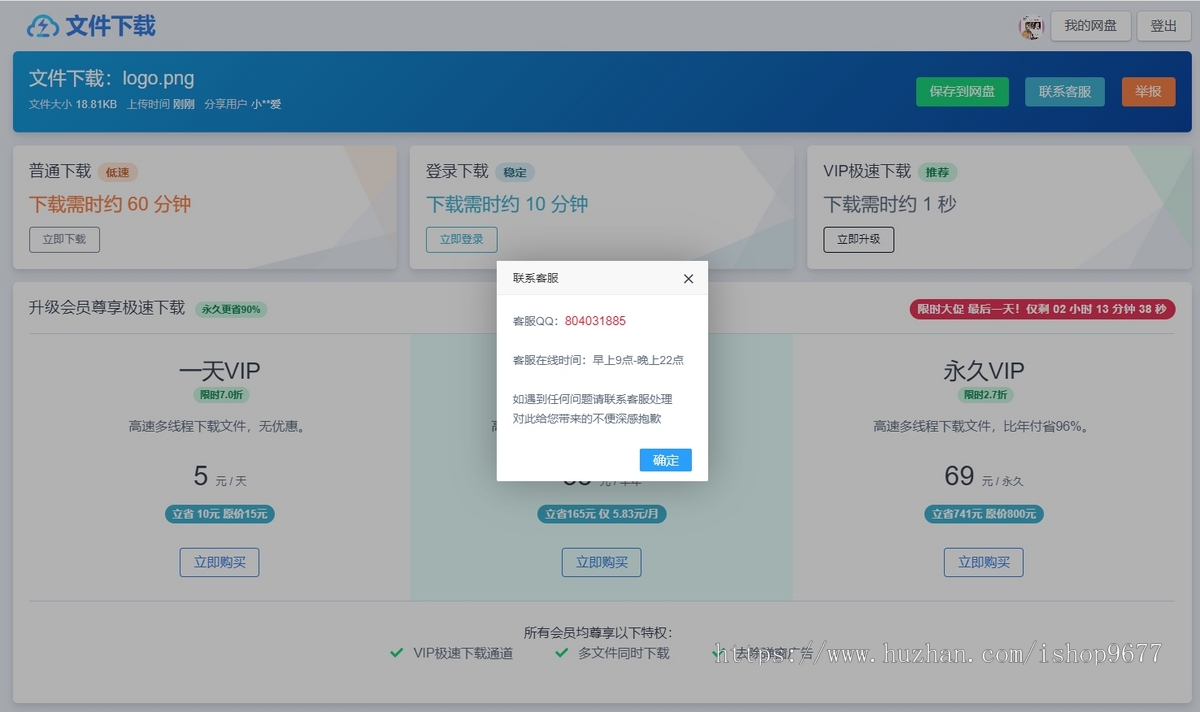Image resolution: width=1200 pixels, height=712 pixels.
Task: Close the 联系客服 dialog with X
Action: [688, 279]
